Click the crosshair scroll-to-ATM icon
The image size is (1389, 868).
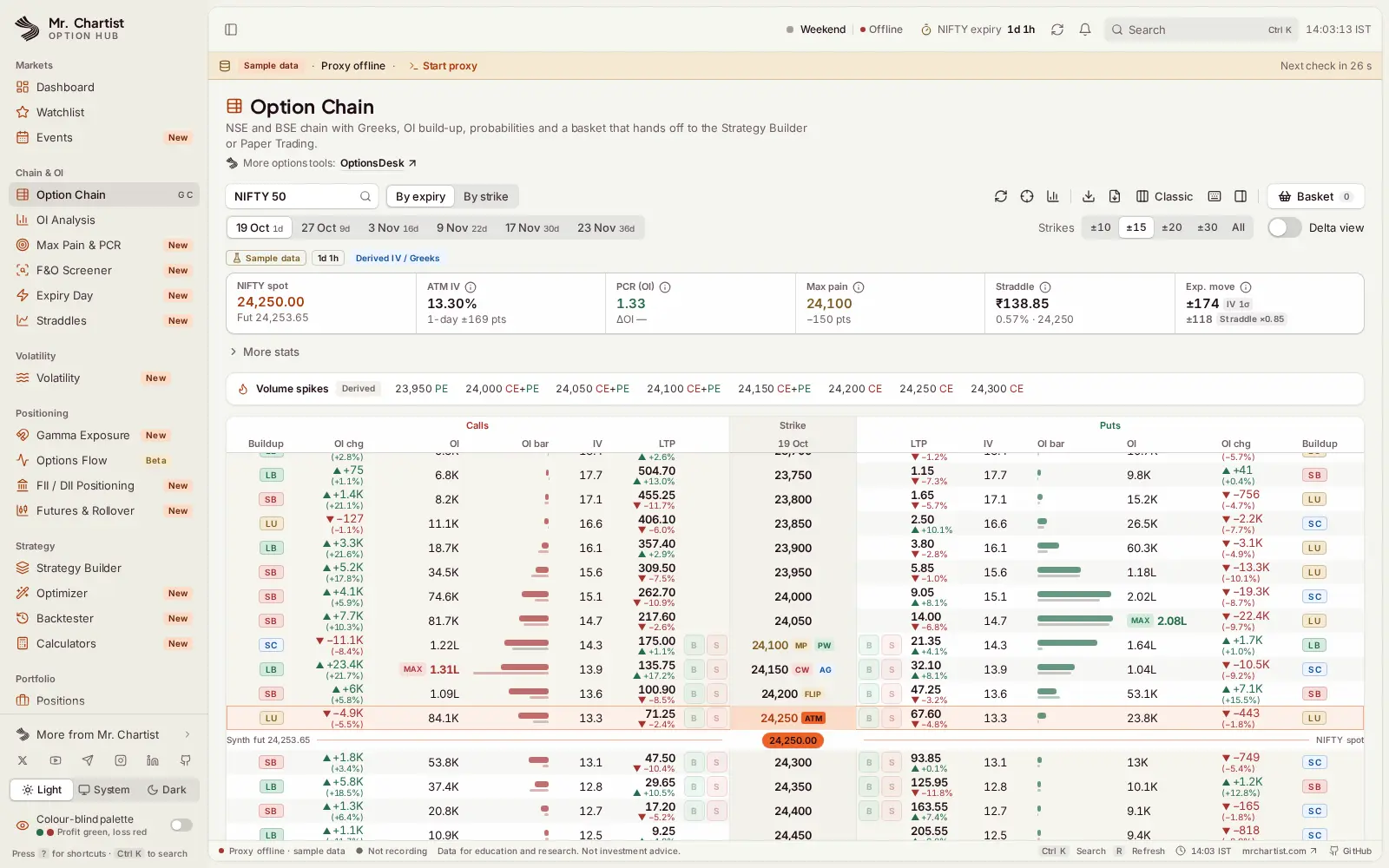coord(1027,196)
